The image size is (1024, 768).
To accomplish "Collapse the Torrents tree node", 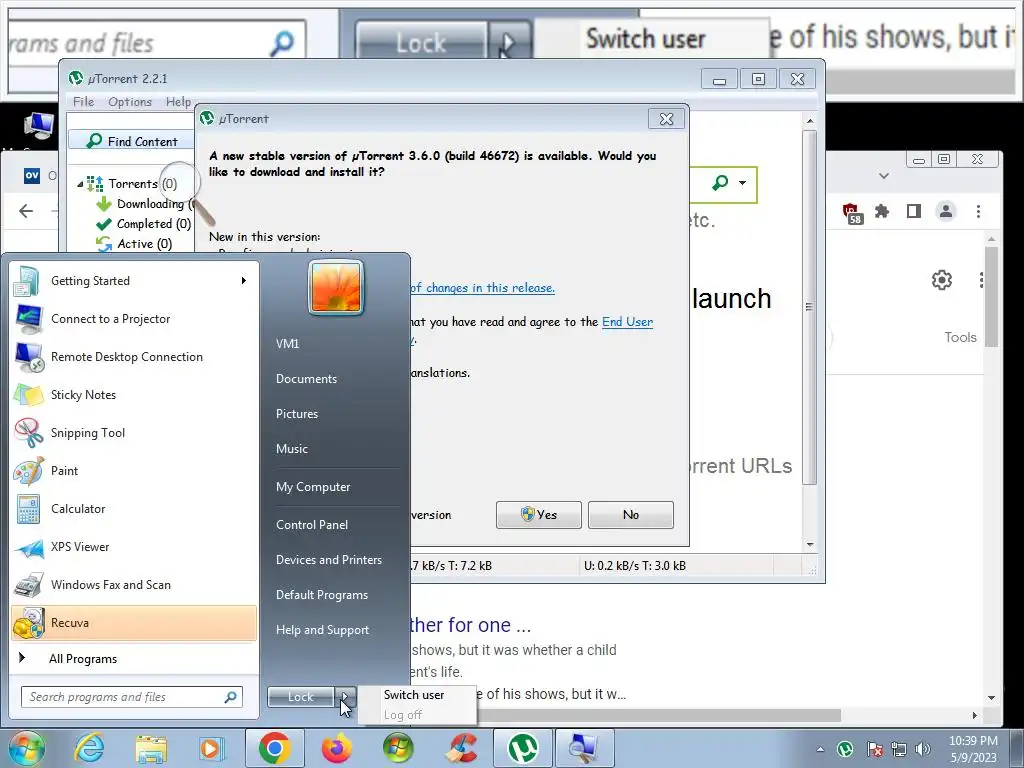I will tap(80, 184).
